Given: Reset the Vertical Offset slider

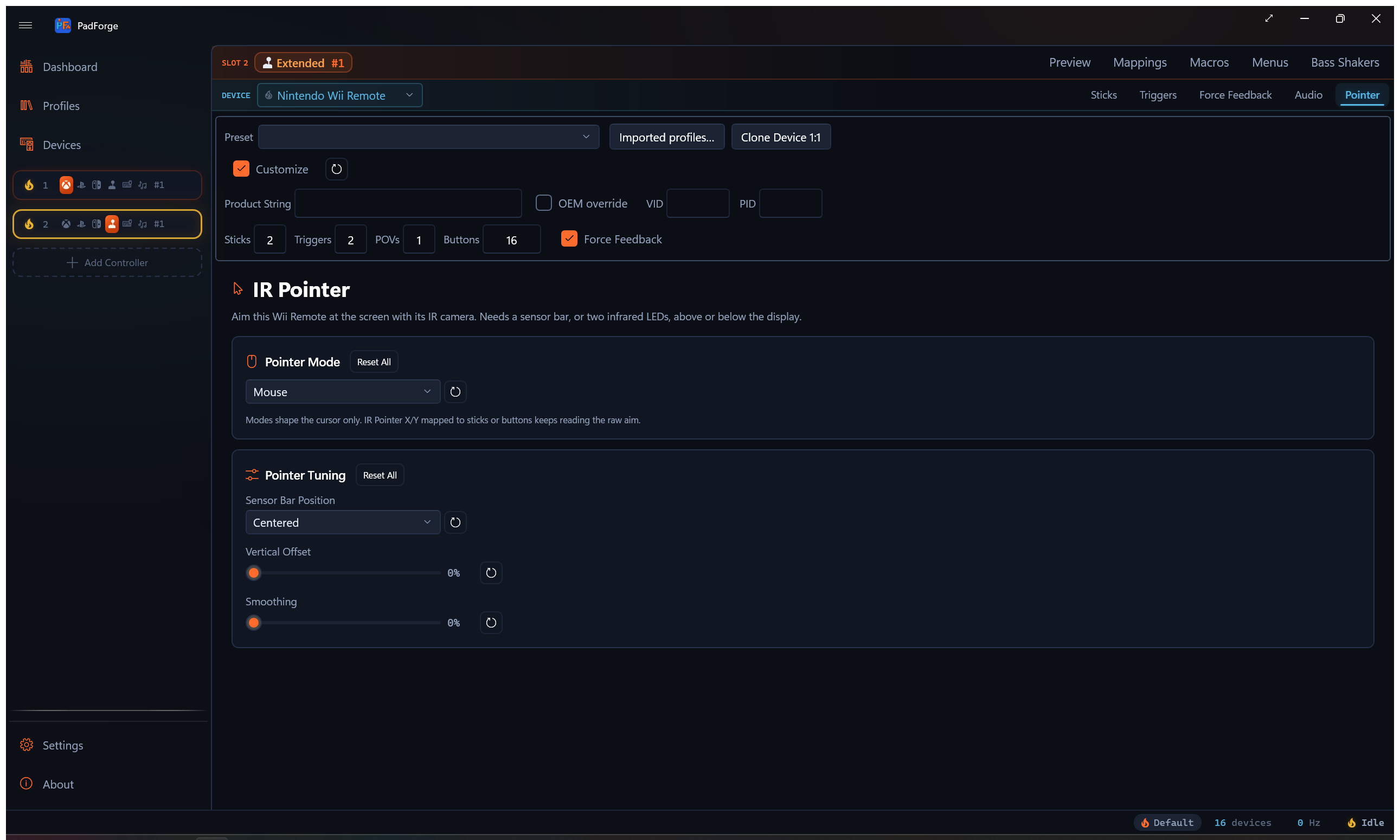Looking at the screenshot, I should pyautogui.click(x=491, y=572).
